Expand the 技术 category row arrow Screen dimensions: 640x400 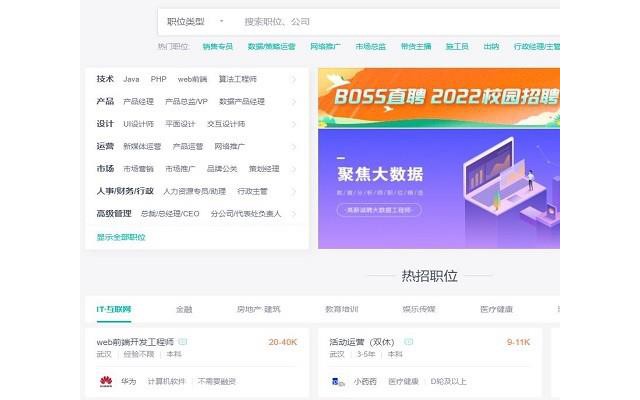[293, 79]
